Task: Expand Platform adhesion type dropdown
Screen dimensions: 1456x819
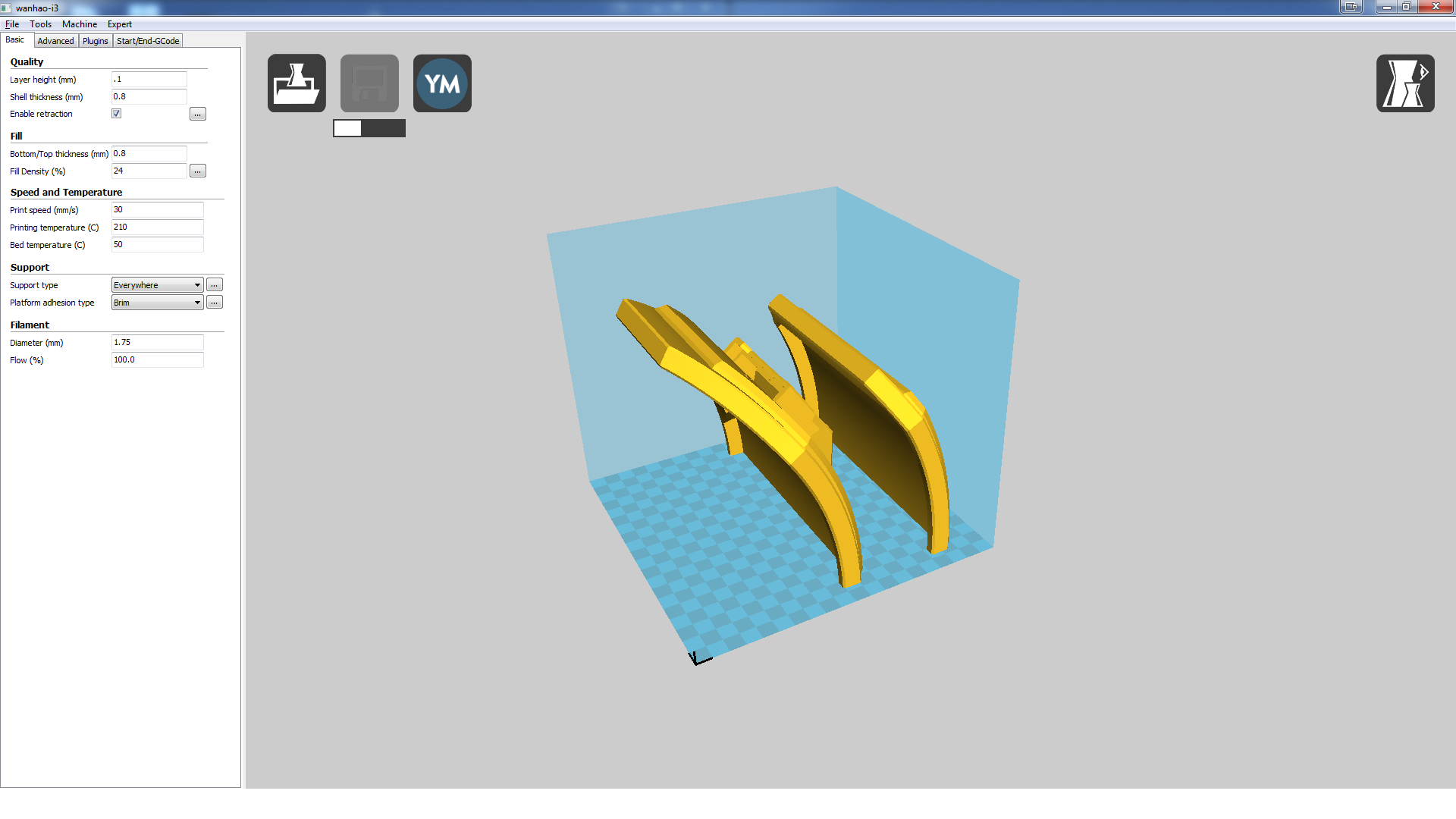Action: click(x=157, y=303)
